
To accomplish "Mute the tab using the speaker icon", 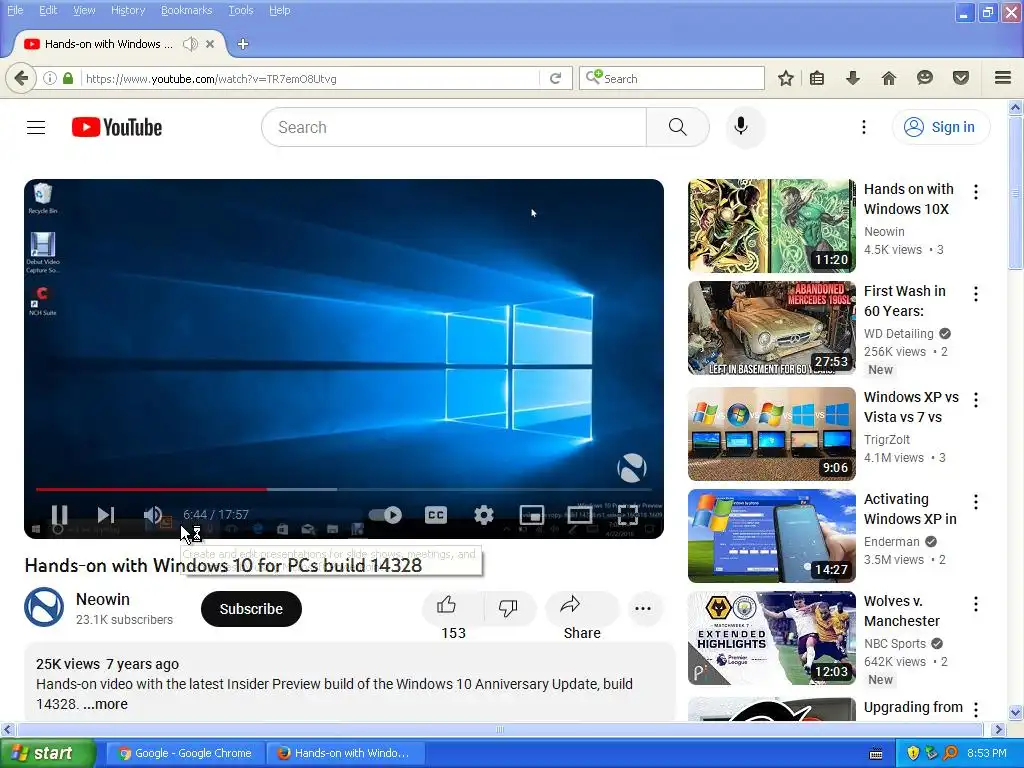I will point(190,44).
